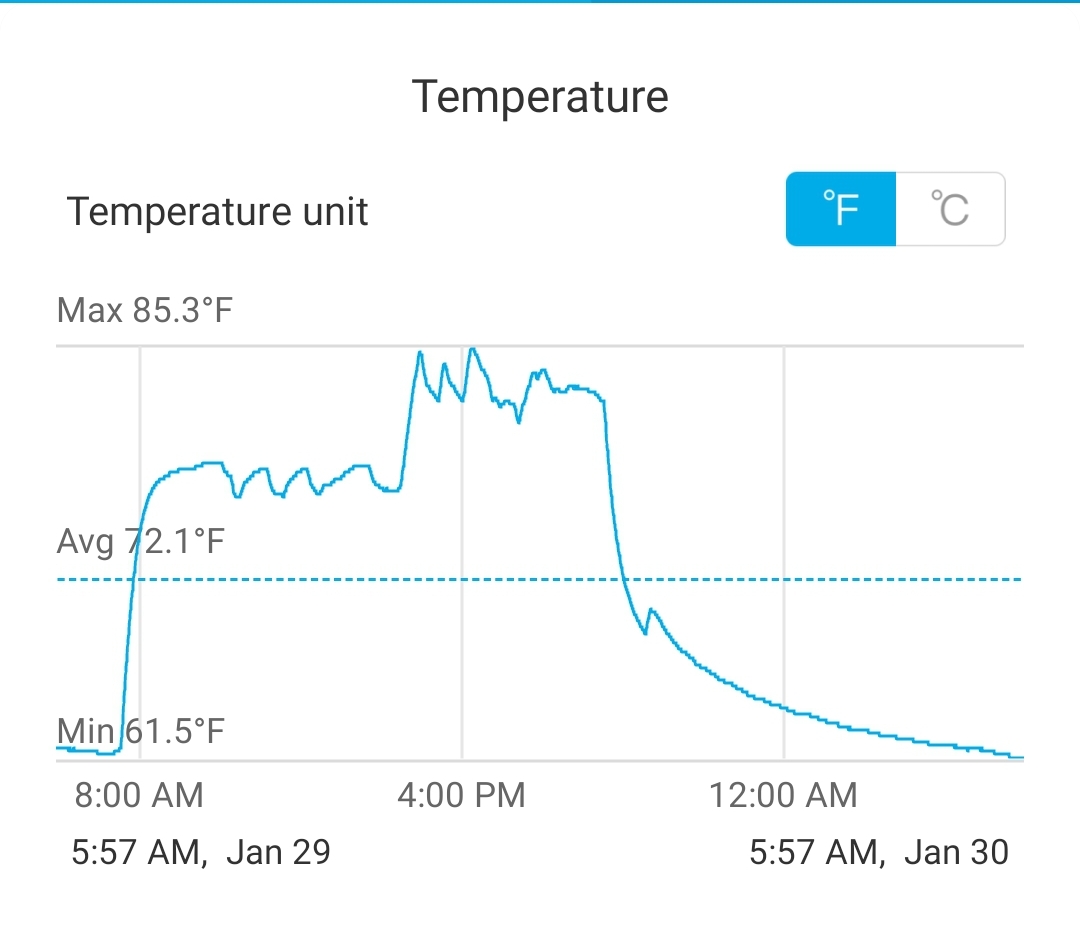The height and width of the screenshot is (925, 1080).
Task: Switch temperature unit to Celsius
Action: pos(950,209)
